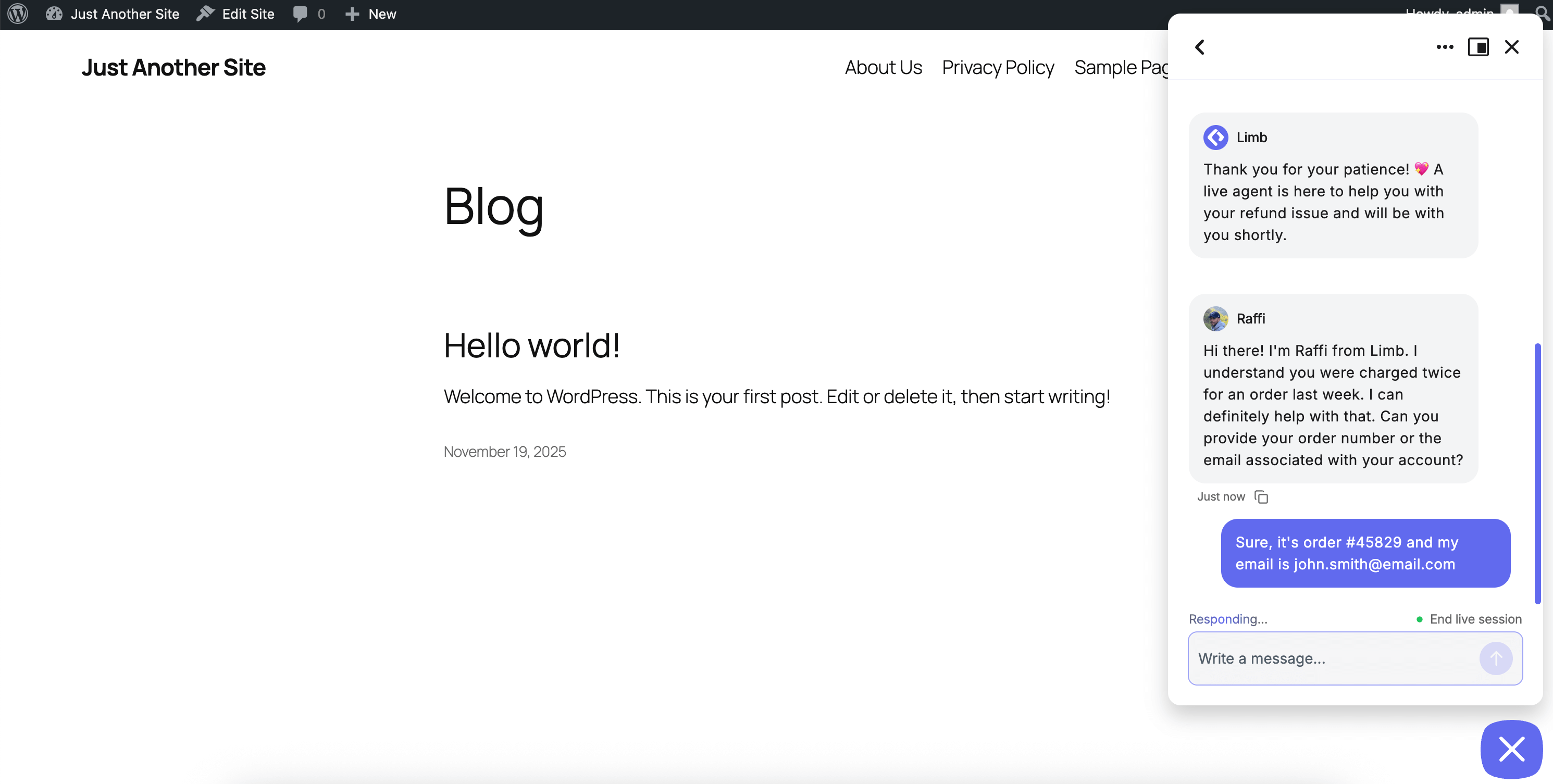The width and height of the screenshot is (1553, 784).
Task: Click the Limb bot avatar icon
Action: point(1215,137)
